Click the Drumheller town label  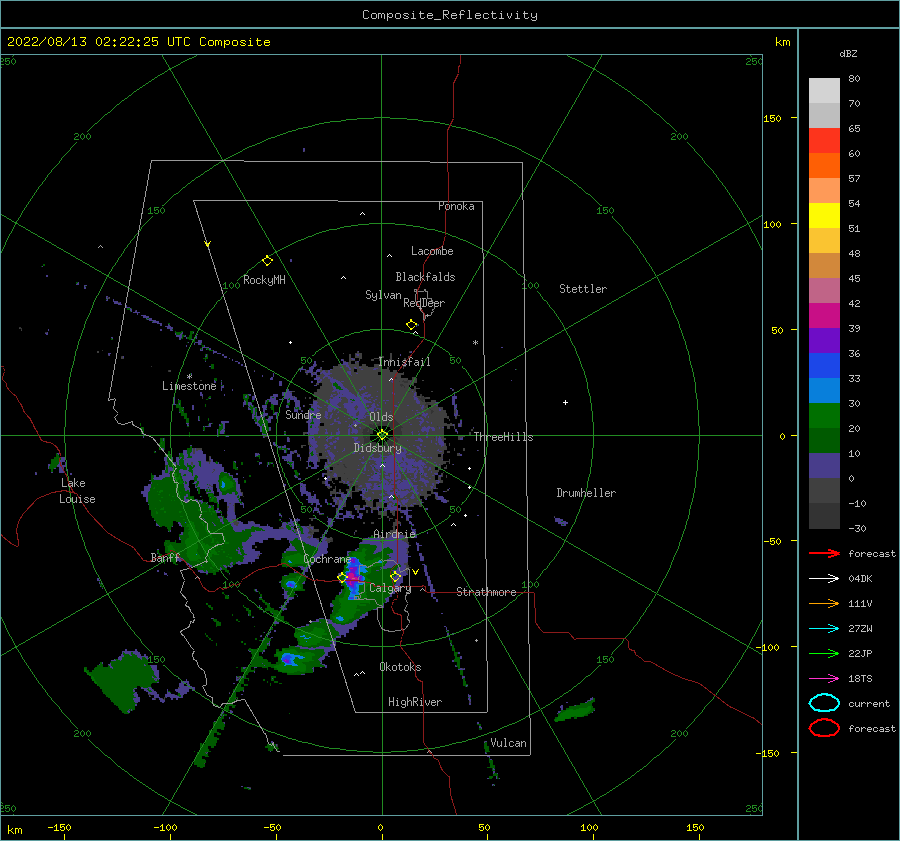[586, 493]
